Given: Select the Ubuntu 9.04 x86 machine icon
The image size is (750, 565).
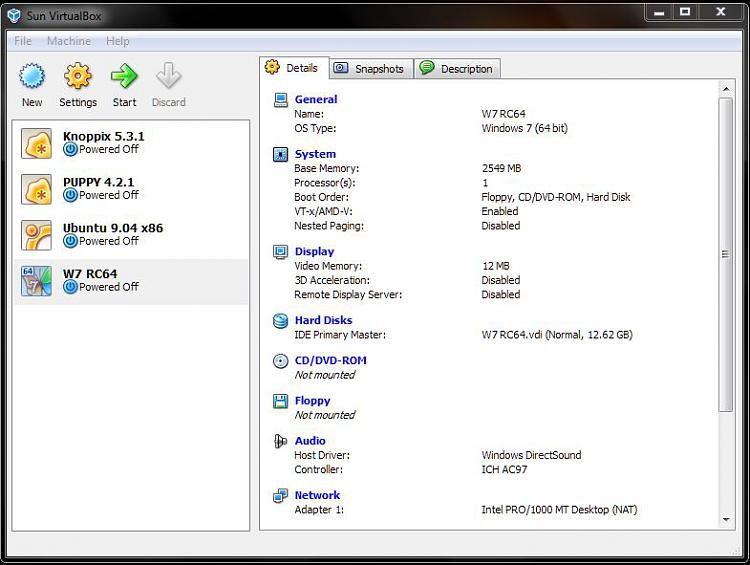Looking at the screenshot, I should [36, 235].
